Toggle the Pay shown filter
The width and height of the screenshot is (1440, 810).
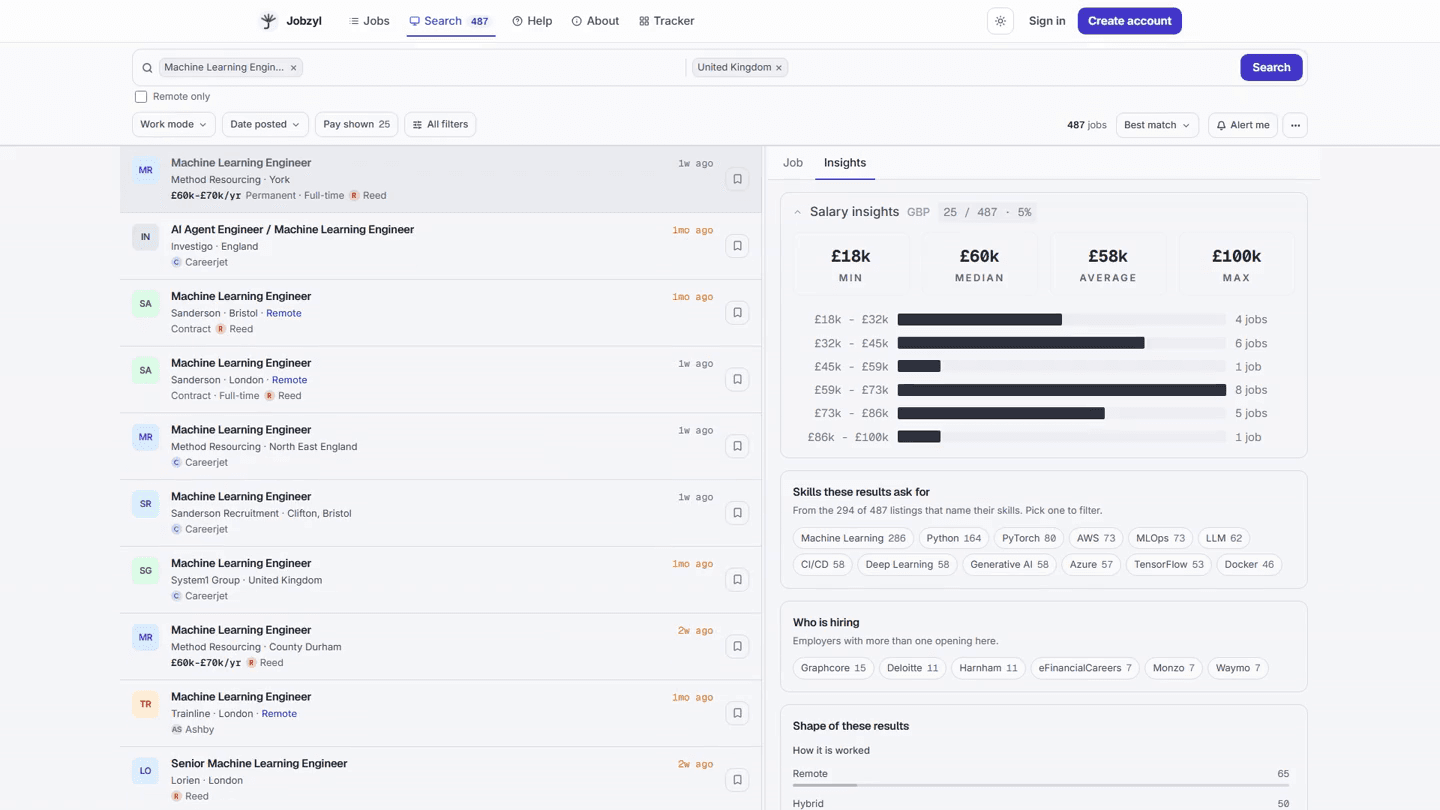(x=356, y=125)
